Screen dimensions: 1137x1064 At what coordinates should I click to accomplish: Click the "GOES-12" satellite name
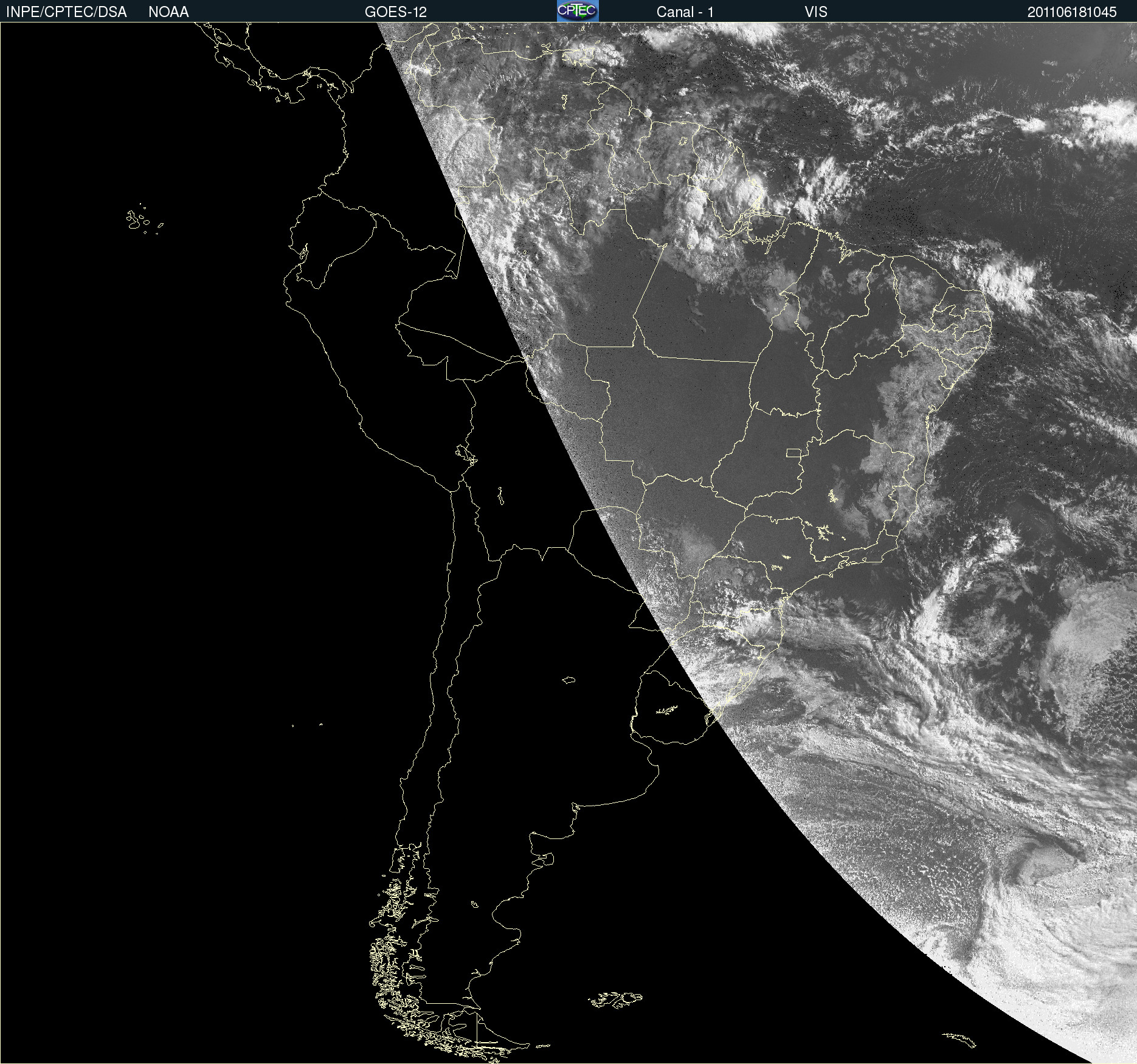[x=396, y=12]
